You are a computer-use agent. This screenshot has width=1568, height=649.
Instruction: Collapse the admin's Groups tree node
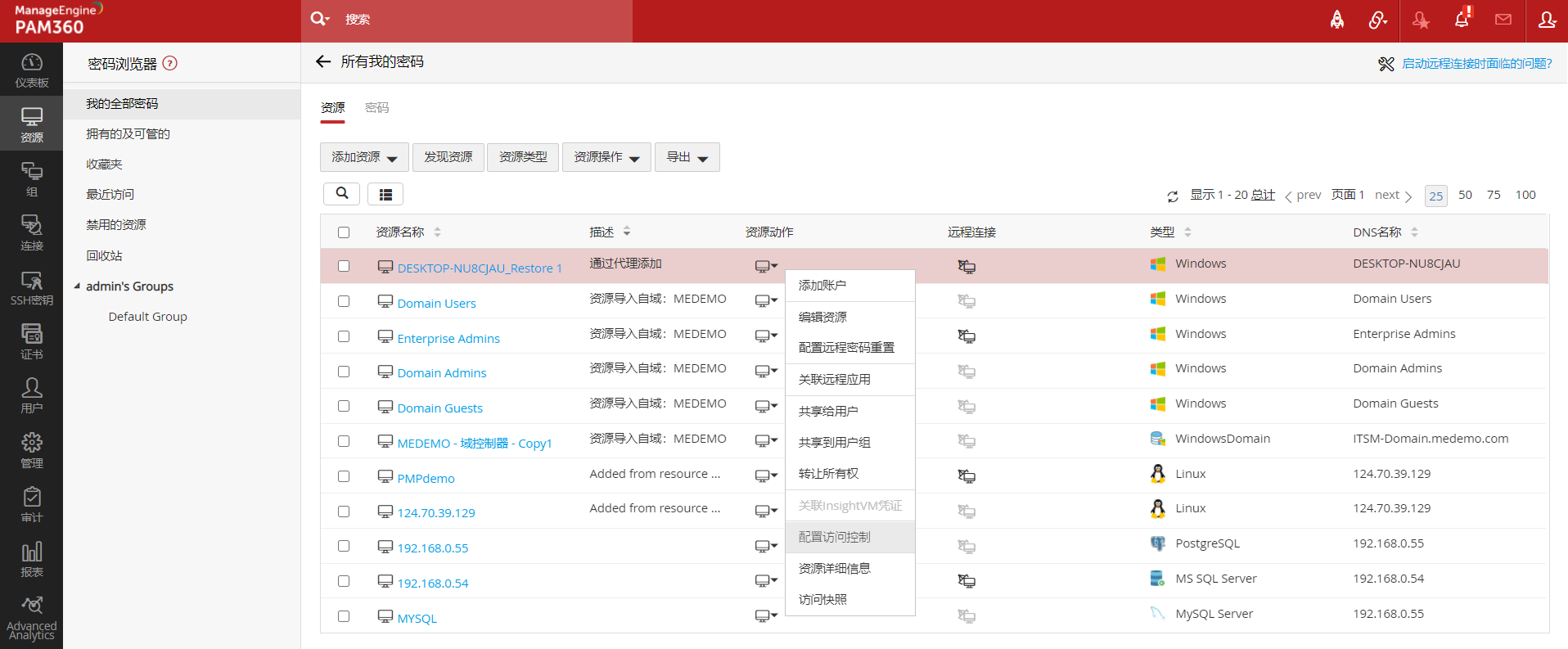point(78,286)
